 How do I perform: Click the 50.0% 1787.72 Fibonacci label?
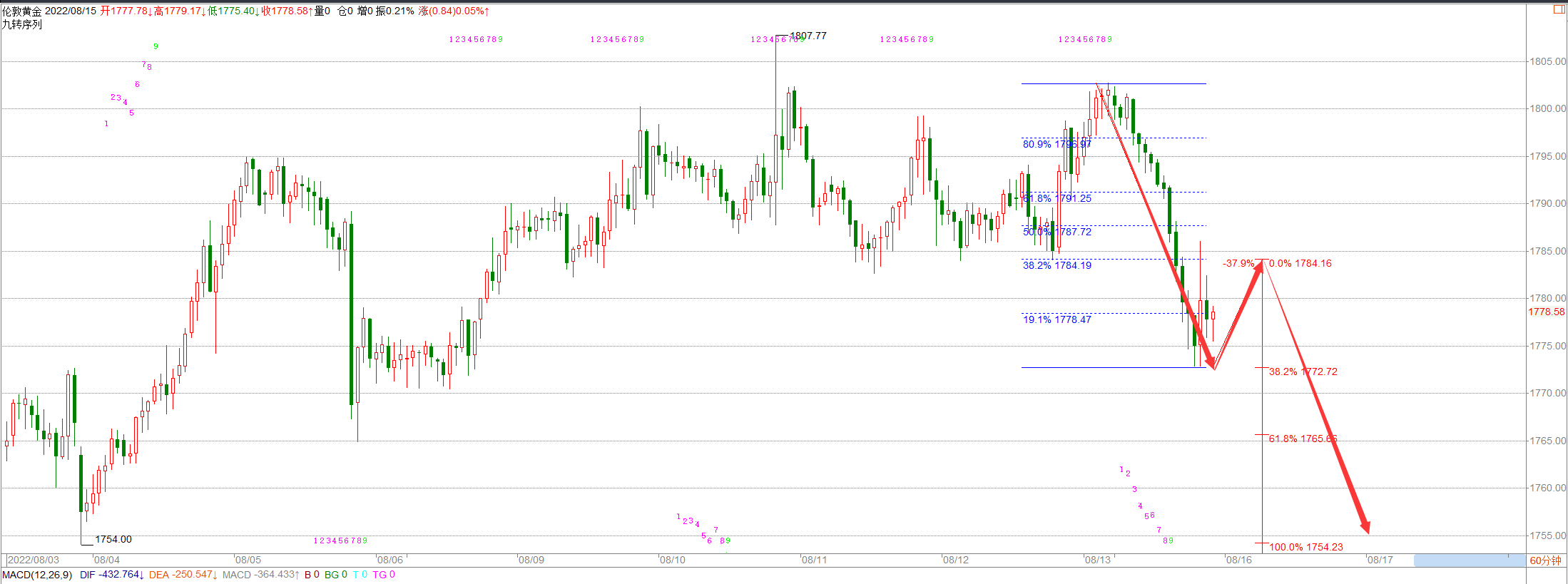pos(1057,232)
